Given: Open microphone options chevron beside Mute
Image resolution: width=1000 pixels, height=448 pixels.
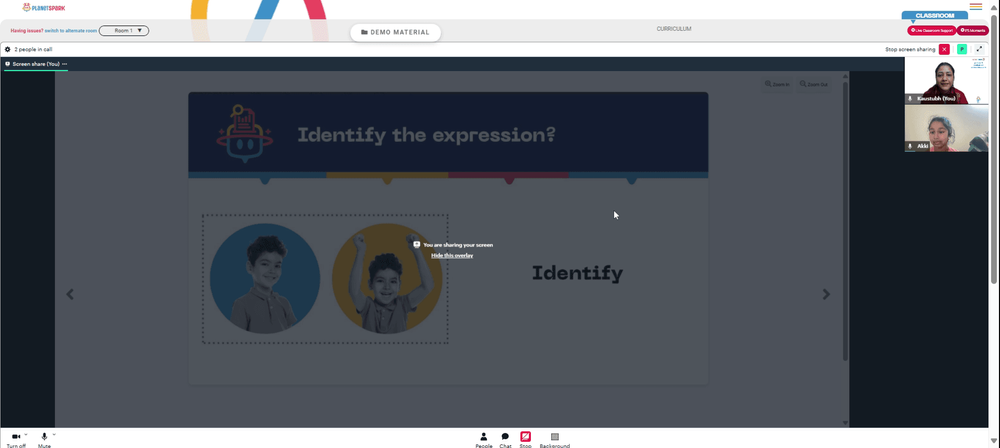Looking at the screenshot, I should (54, 435).
